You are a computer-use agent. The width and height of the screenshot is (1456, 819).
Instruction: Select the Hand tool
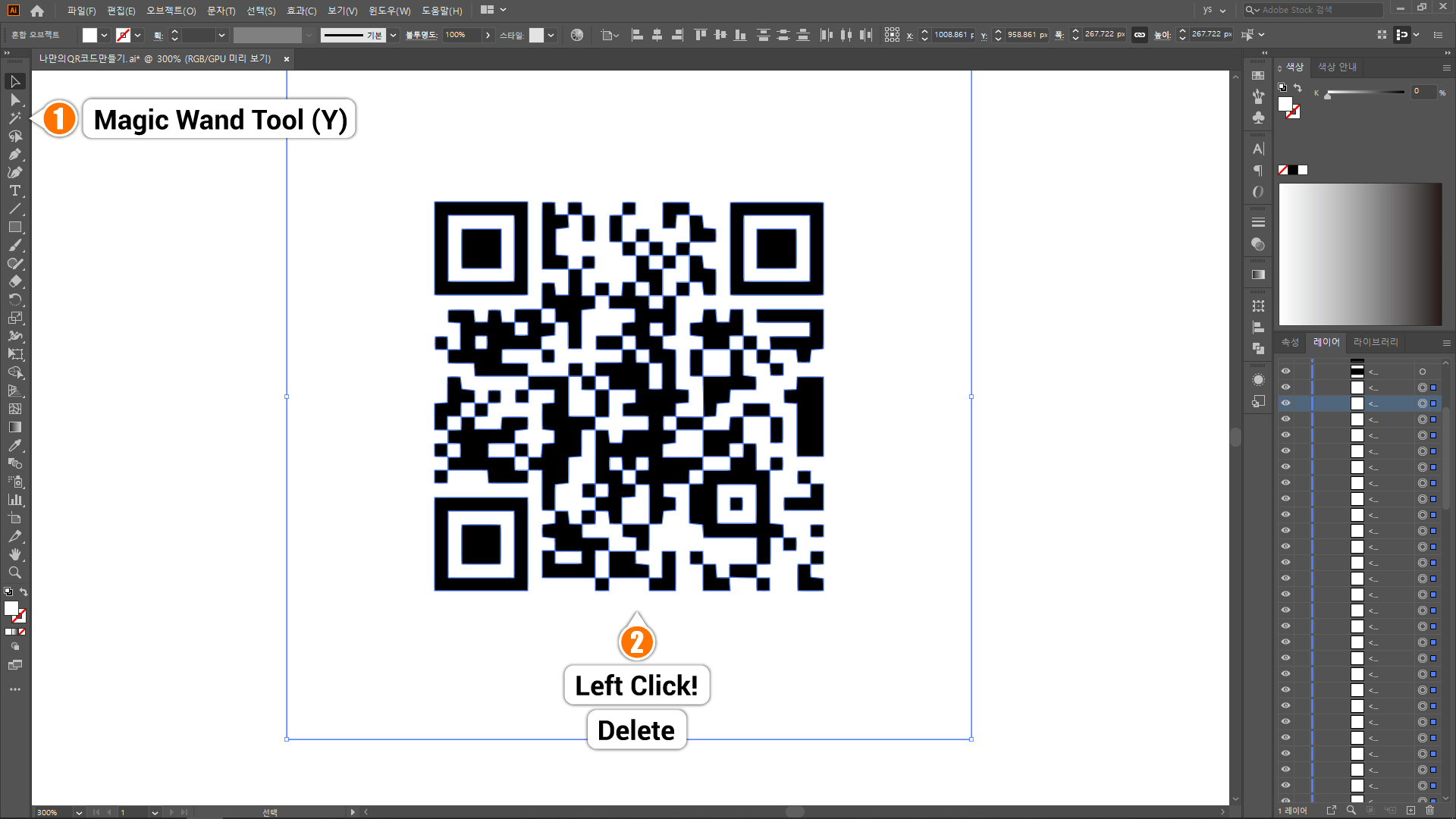point(15,554)
